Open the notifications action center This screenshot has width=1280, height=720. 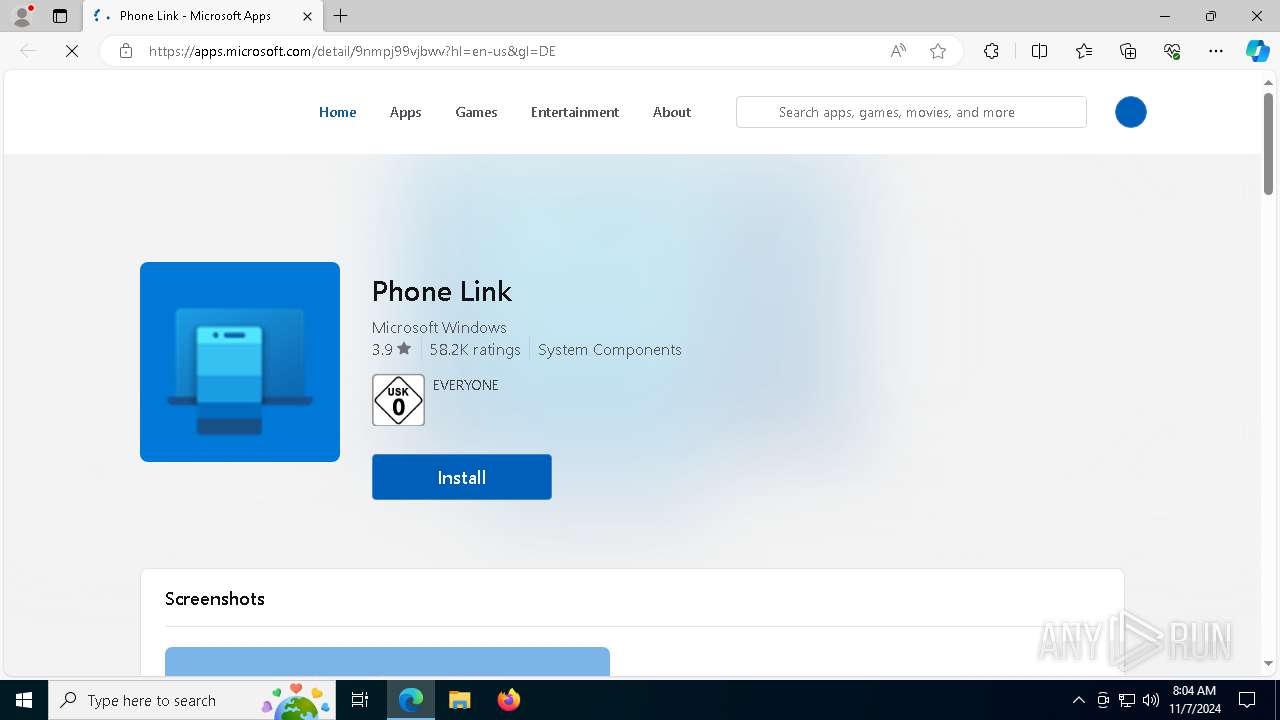(x=1247, y=700)
